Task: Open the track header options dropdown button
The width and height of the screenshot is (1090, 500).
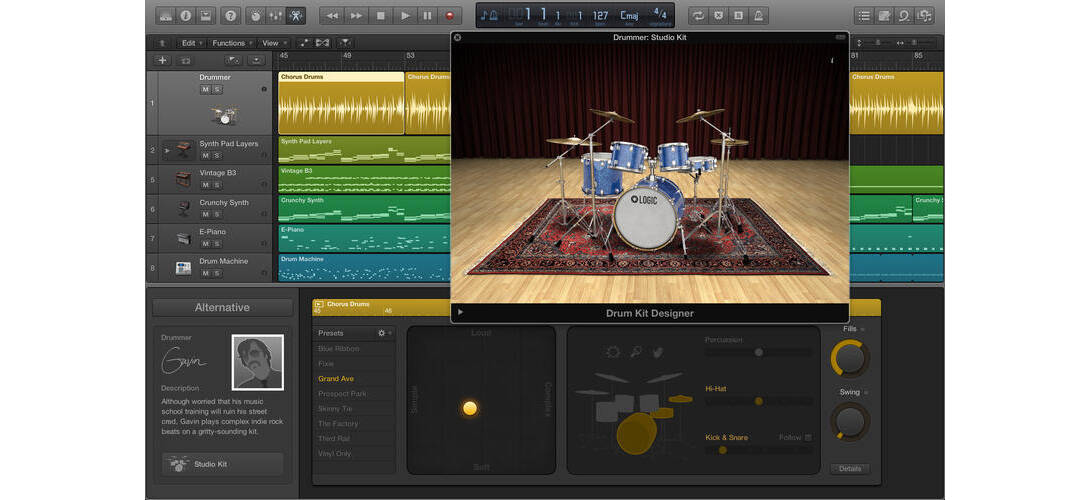Action: (x=257, y=61)
